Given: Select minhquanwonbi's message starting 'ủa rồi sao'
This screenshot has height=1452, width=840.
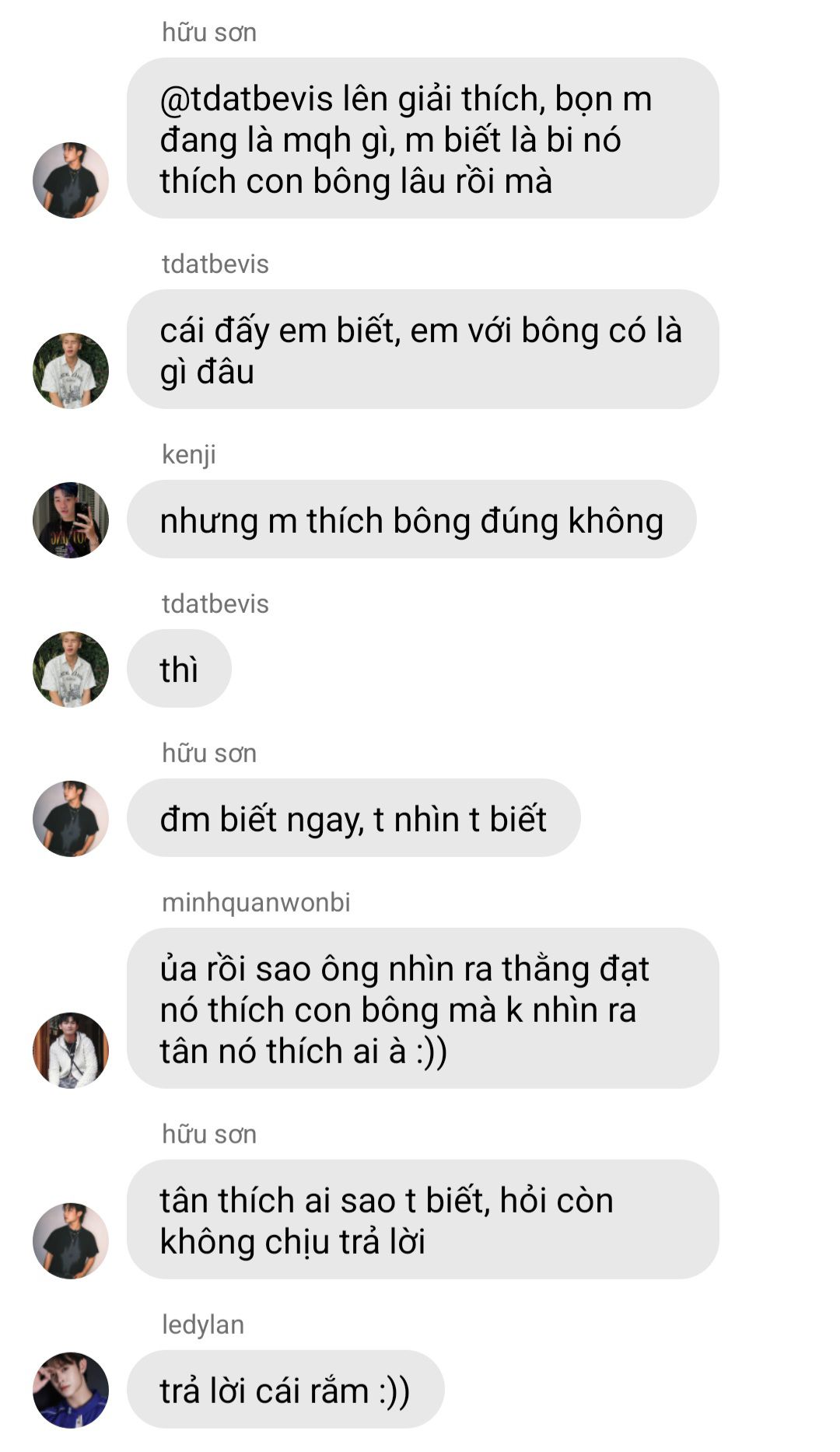Looking at the screenshot, I should 423,1008.
